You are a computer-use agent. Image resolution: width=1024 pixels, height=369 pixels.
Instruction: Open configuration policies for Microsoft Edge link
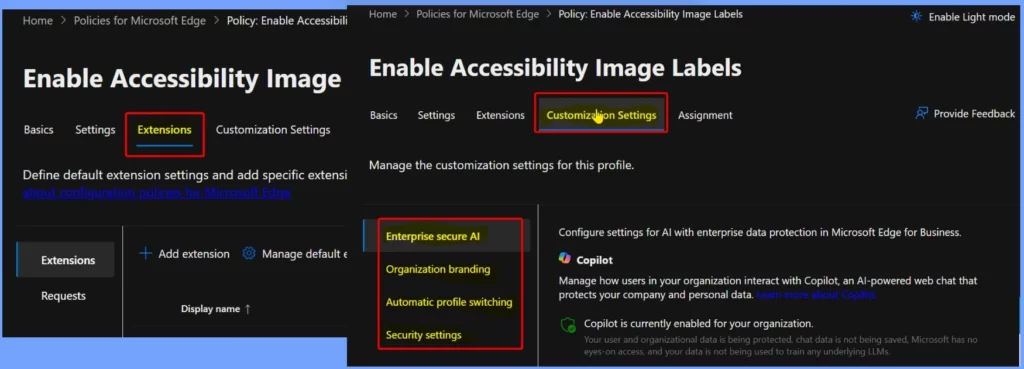[157, 193]
